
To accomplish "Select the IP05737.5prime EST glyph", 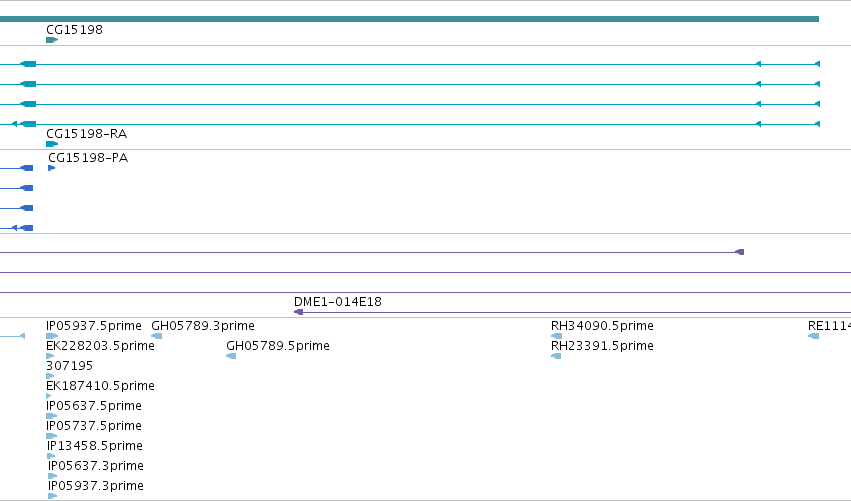I will 52,436.
